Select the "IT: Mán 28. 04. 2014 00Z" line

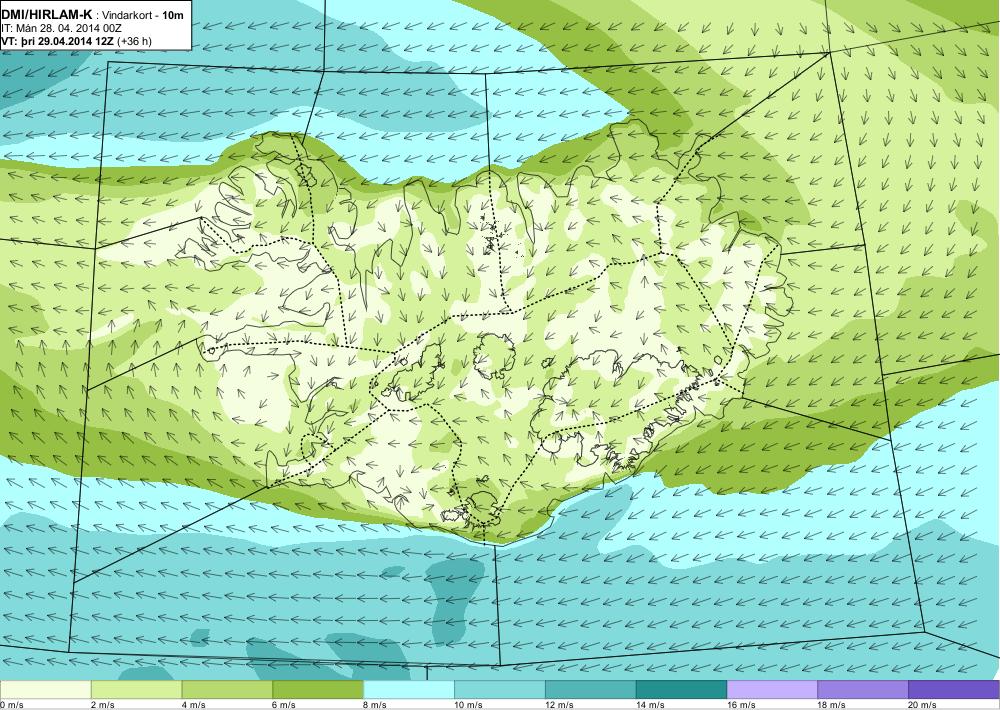pyautogui.click(x=60, y=28)
